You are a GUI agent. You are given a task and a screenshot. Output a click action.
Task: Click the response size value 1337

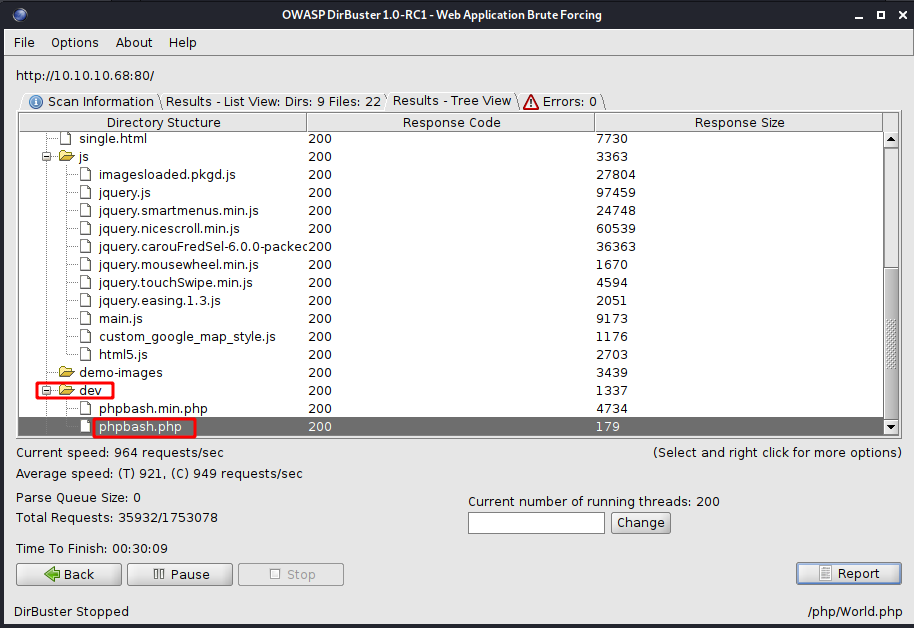click(611, 391)
